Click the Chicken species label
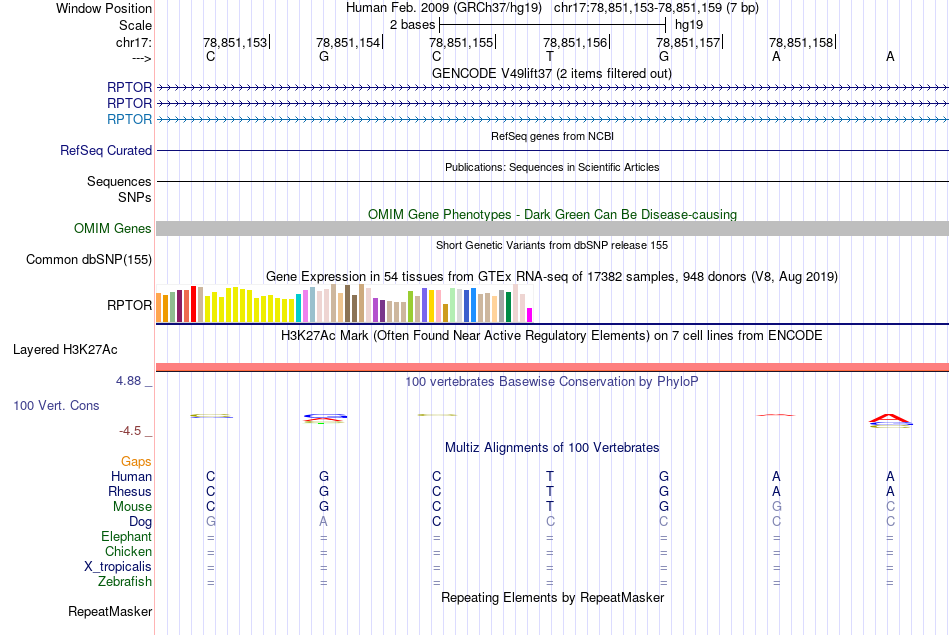Viewport: 950px width, 635px height. (x=128, y=551)
